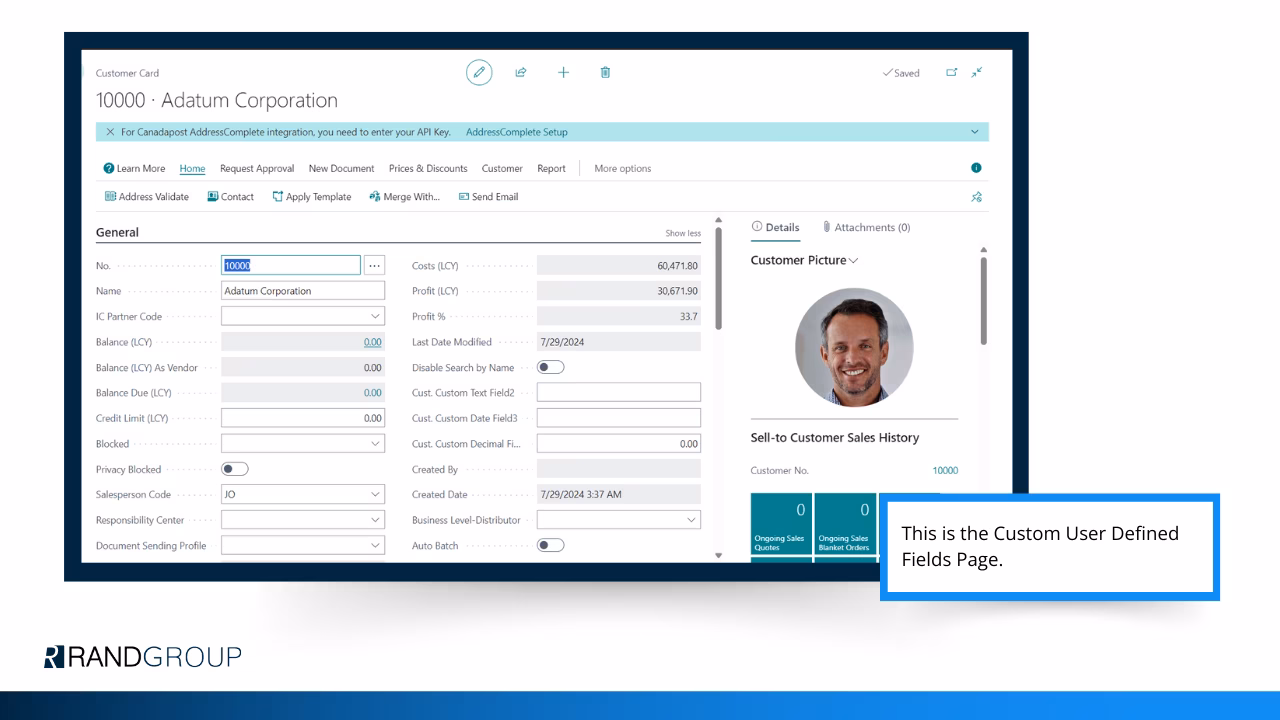Click Cust. Custom Date Field3 input
This screenshot has width=1280, height=720.
click(619, 418)
